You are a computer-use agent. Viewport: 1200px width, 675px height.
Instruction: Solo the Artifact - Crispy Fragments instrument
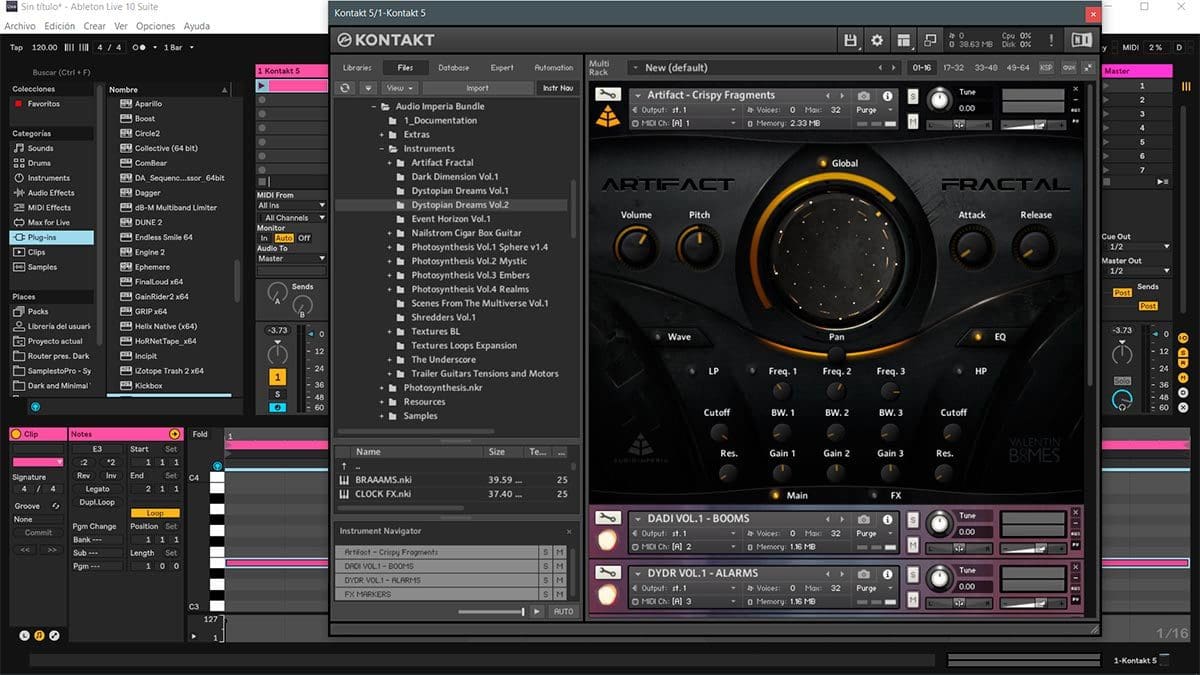(x=913, y=96)
